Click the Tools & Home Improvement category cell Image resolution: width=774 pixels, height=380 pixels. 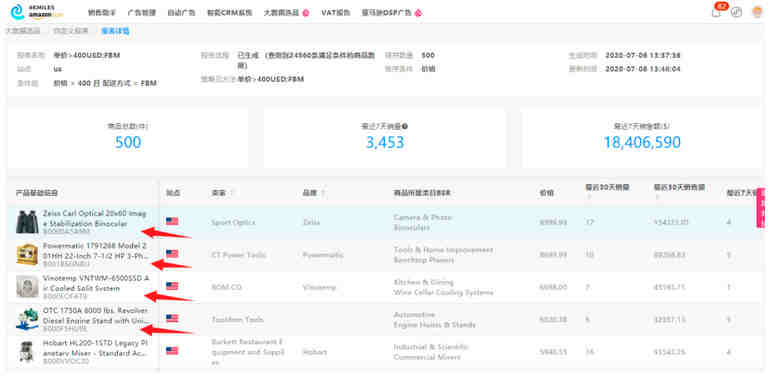click(443, 255)
